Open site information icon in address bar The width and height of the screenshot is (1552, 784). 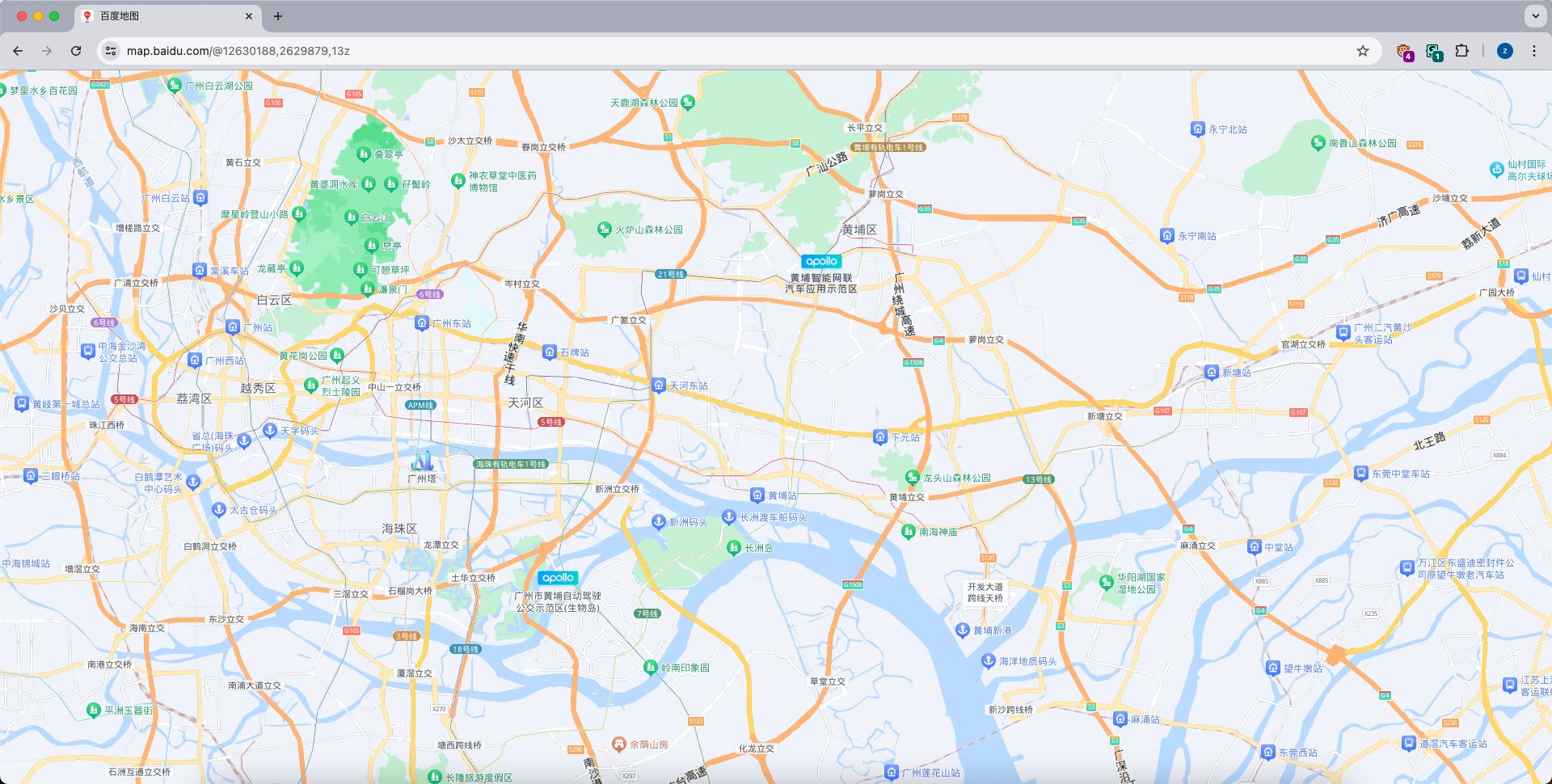(x=111, y=51)
